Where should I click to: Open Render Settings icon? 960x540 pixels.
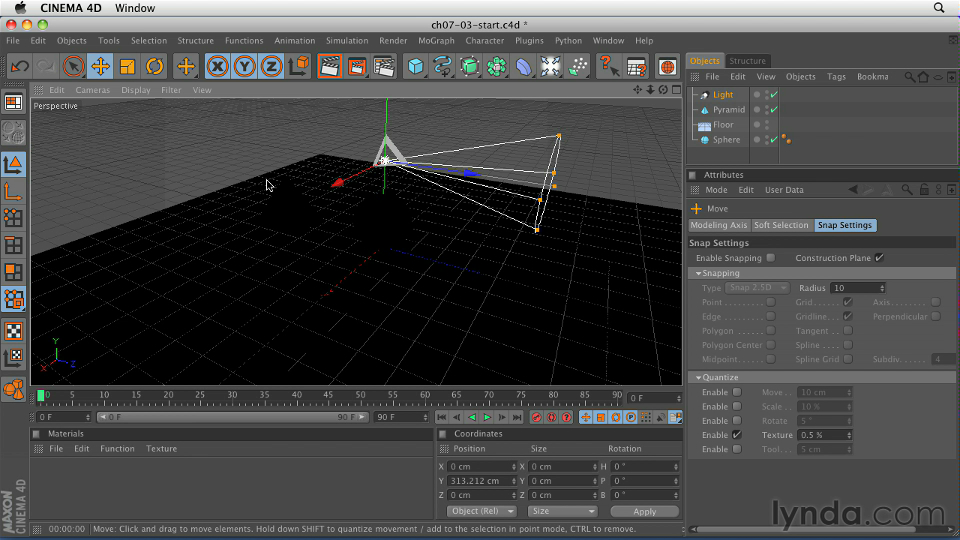(x=384, y=66)
